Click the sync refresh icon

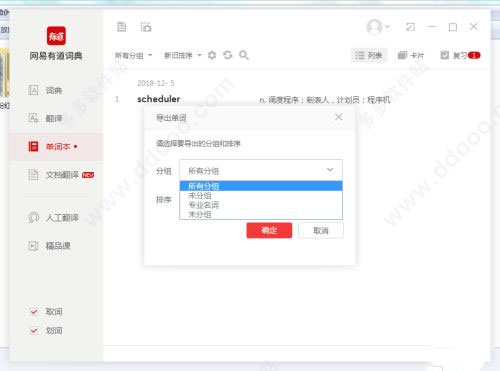click(228, 55)
